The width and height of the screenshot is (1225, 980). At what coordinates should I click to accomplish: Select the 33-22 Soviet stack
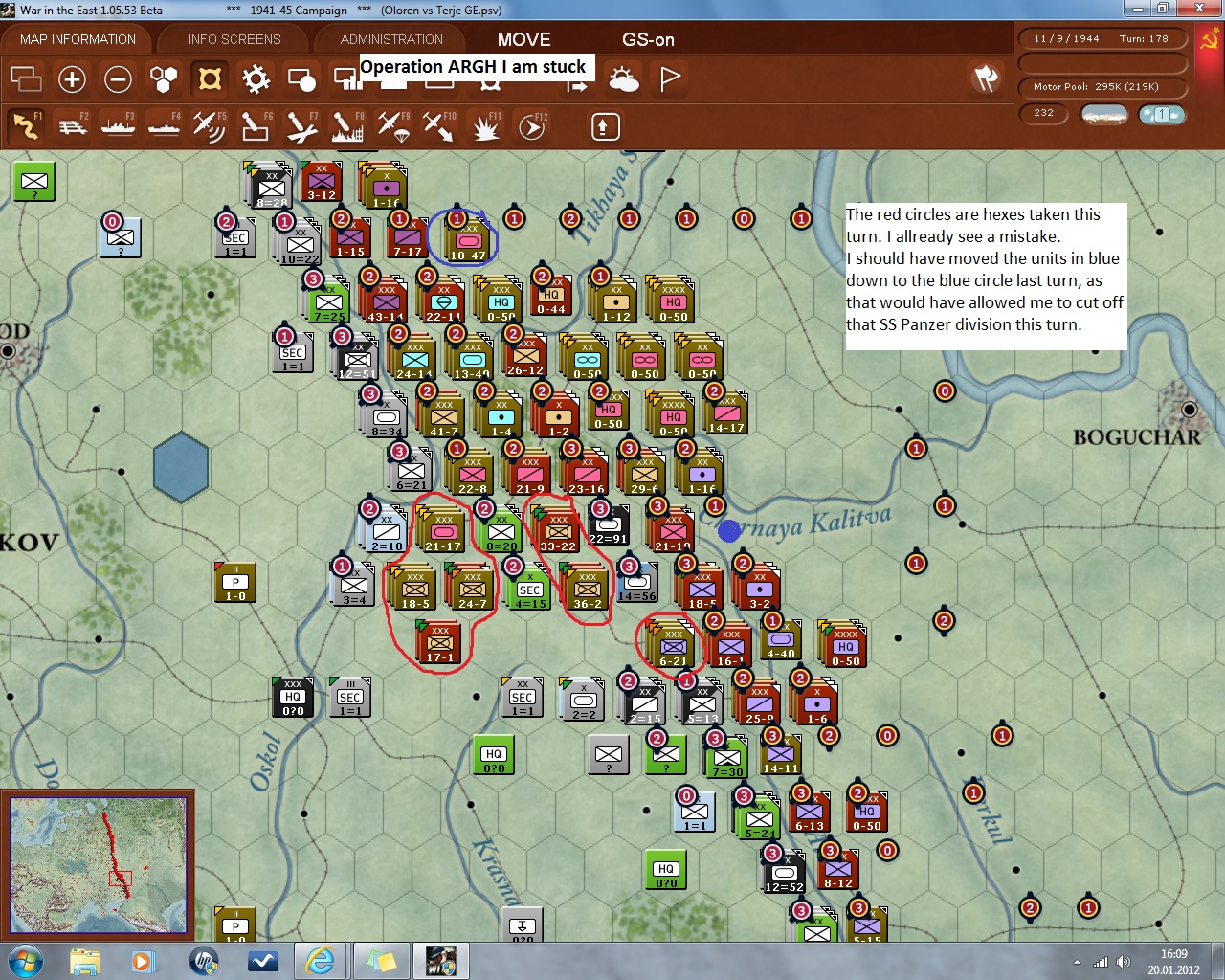[x=558, y=532]
